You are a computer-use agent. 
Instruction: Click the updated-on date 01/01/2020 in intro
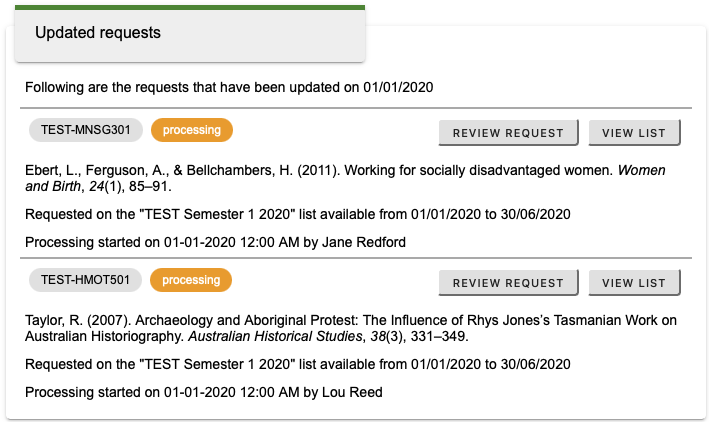click(398, 87)
